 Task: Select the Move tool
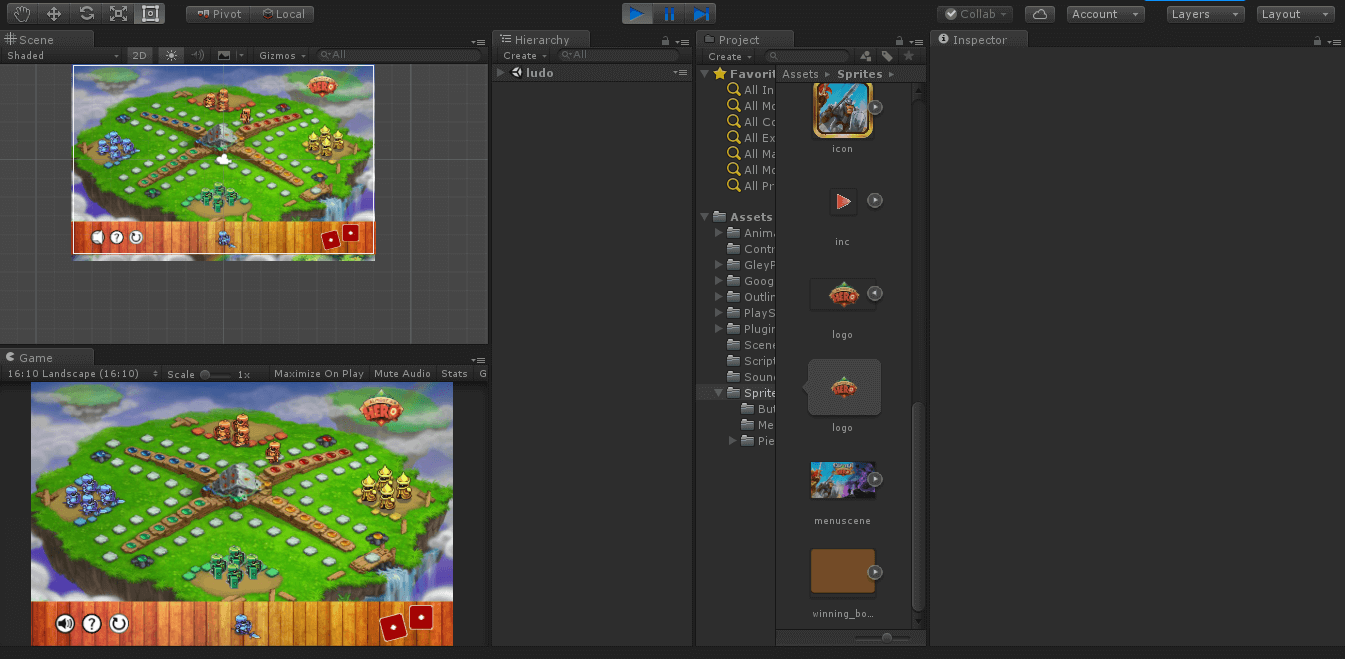tap(54, 14)
